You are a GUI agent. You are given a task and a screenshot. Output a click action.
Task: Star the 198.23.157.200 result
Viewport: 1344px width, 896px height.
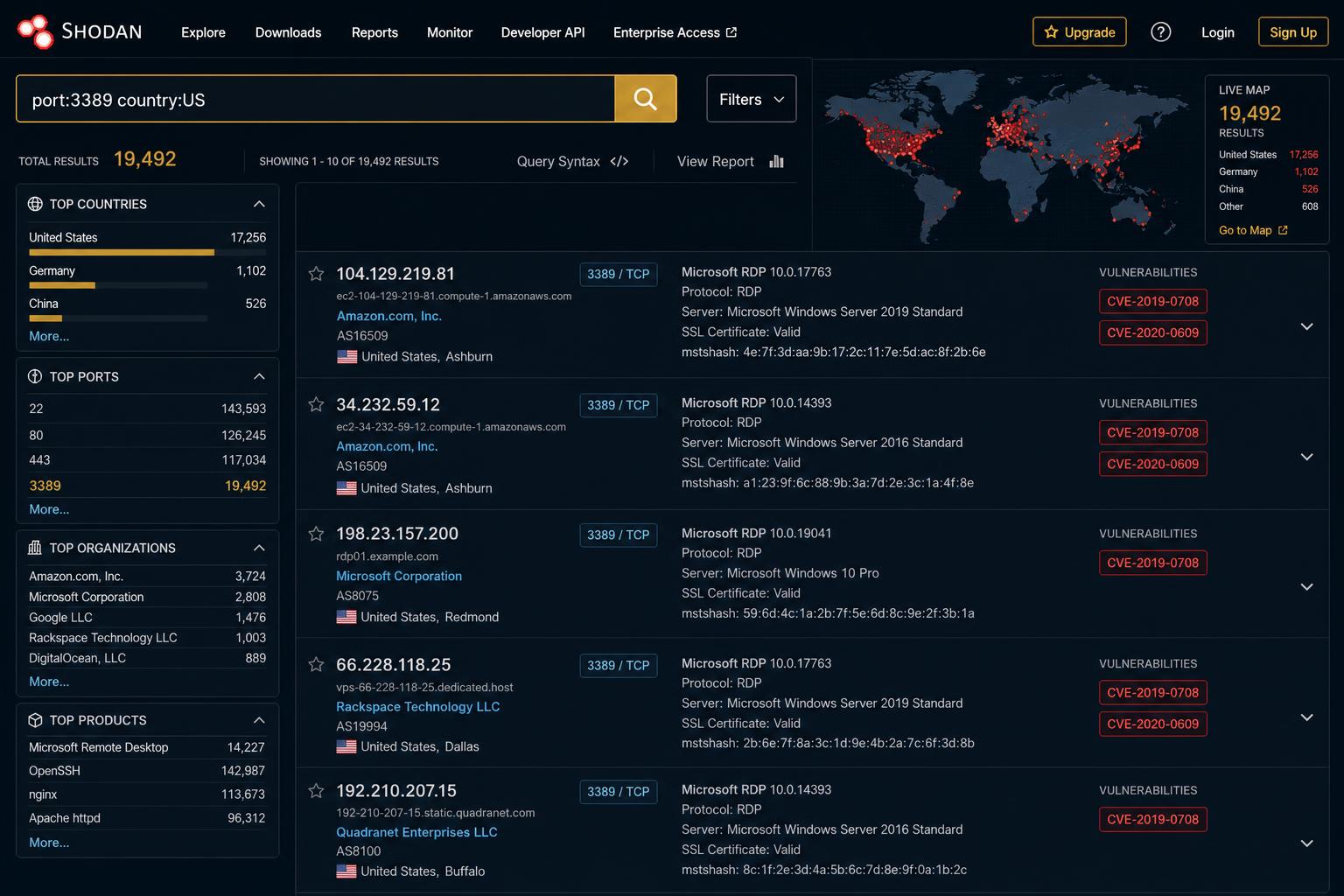(x=316, y=534)
